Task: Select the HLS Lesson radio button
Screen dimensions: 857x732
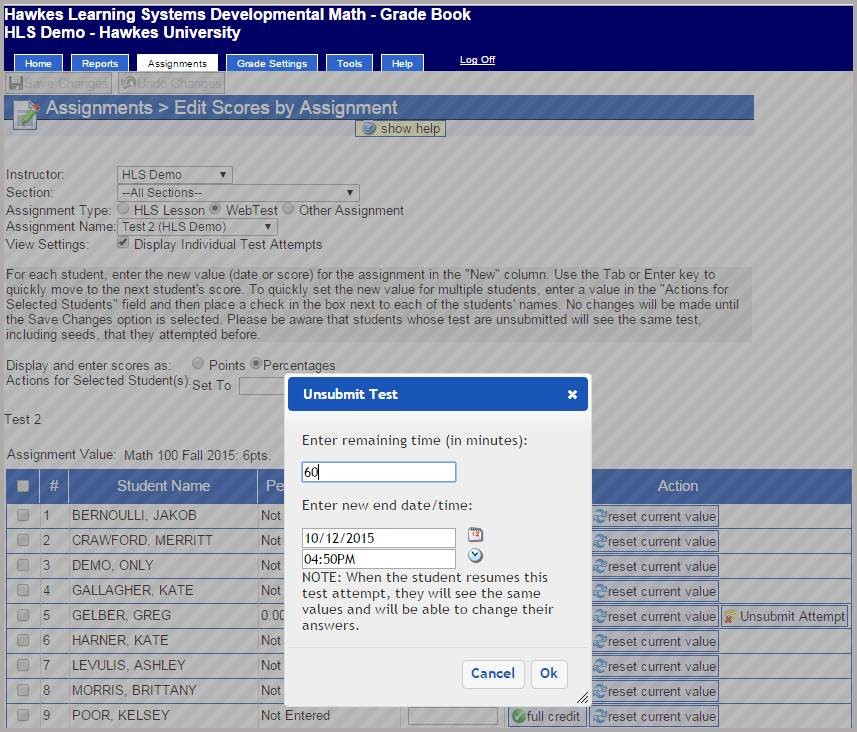Action: tap(124, 210)
